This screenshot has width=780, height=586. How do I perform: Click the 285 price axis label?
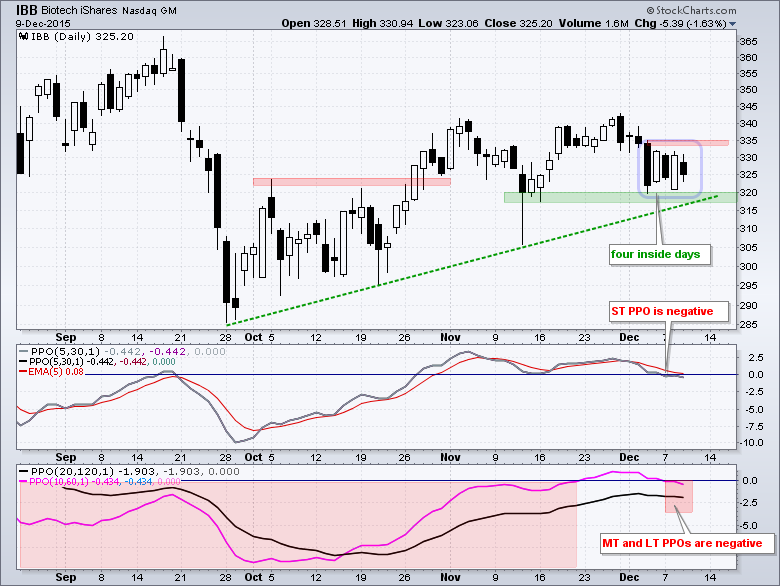click(748, 325)
